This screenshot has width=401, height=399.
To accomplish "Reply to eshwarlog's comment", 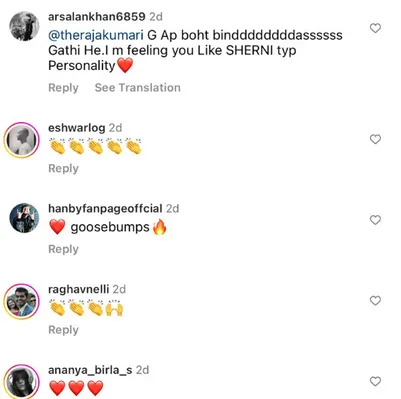I will coord(63,168).
